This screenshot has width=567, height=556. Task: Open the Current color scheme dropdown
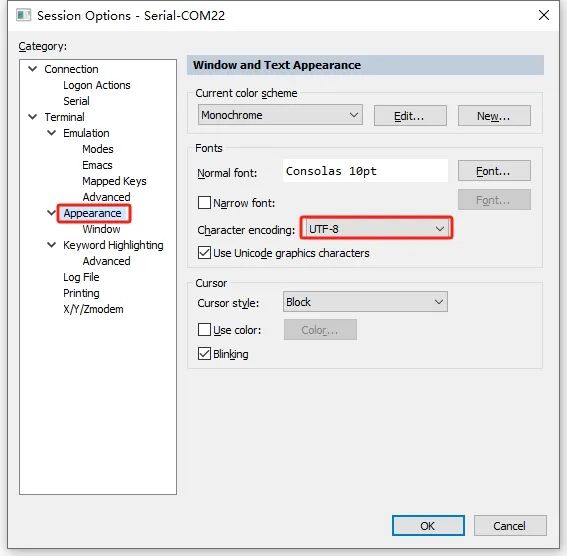pyautogui.click(x=280, y=115)
